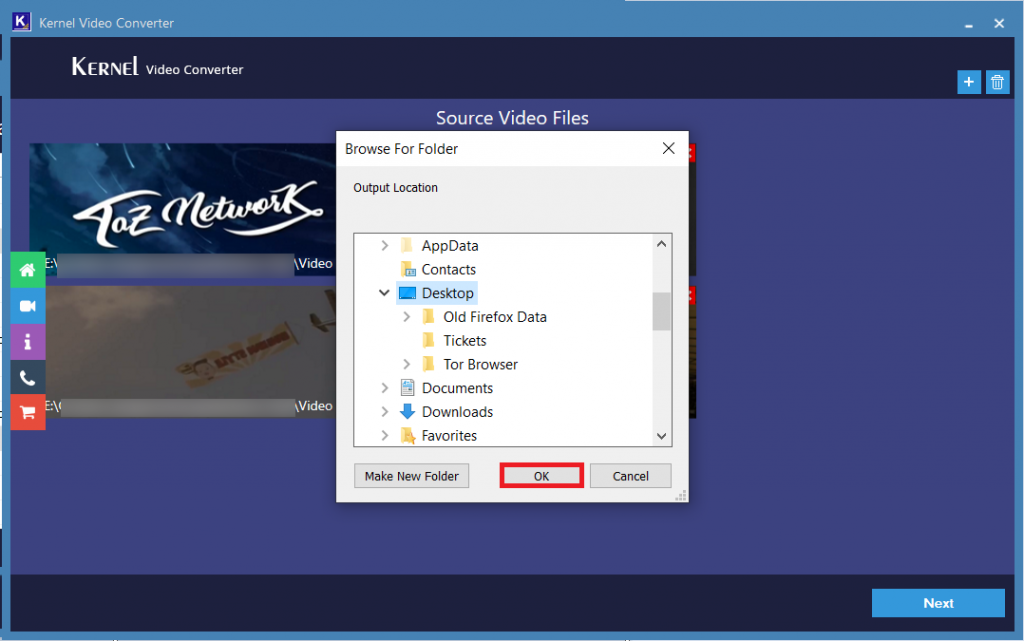
Task: Add more videos with the plus icon
Action: [968, 82]
